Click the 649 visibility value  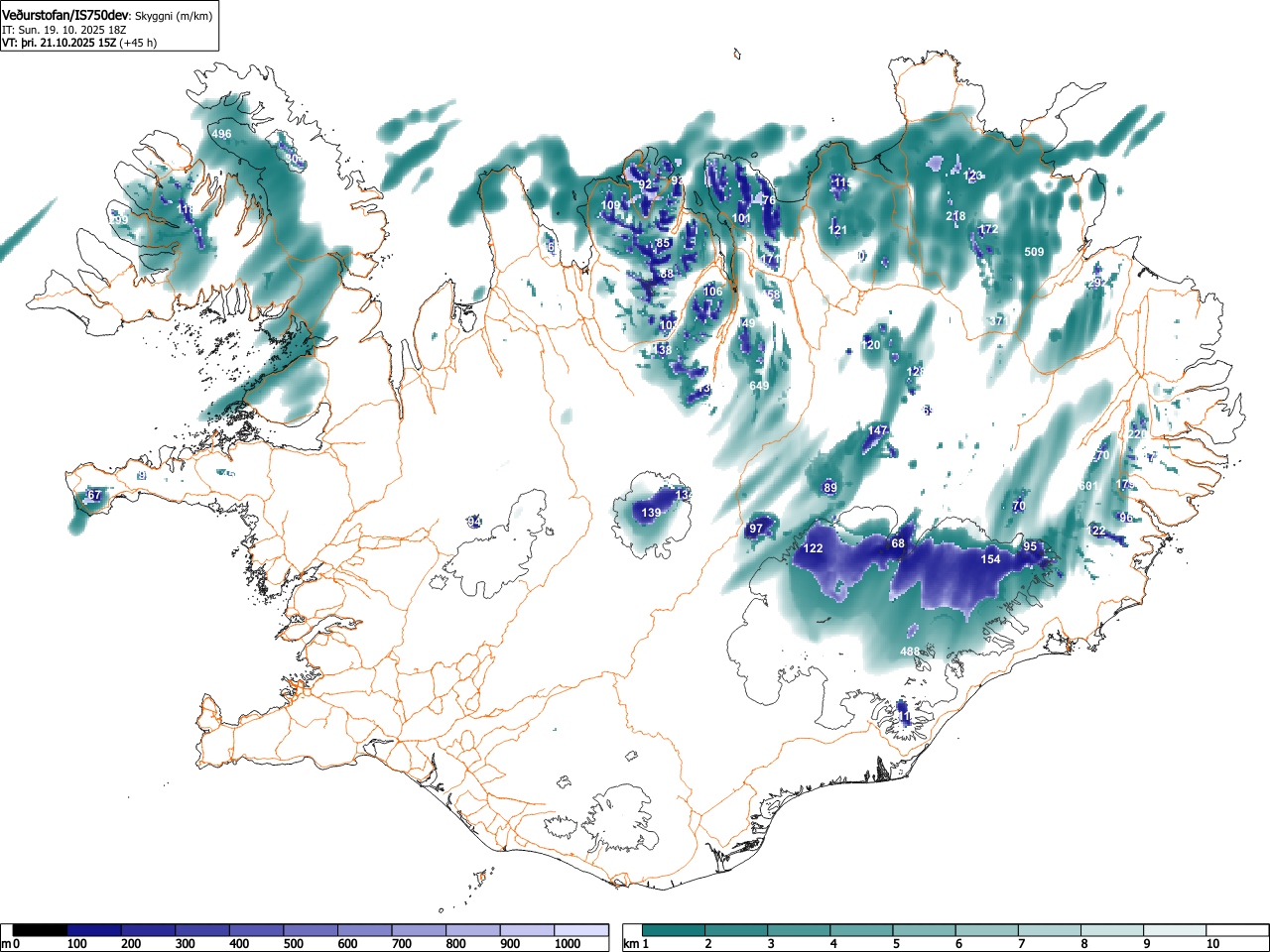pyautogui.click(x=759, y=386)
